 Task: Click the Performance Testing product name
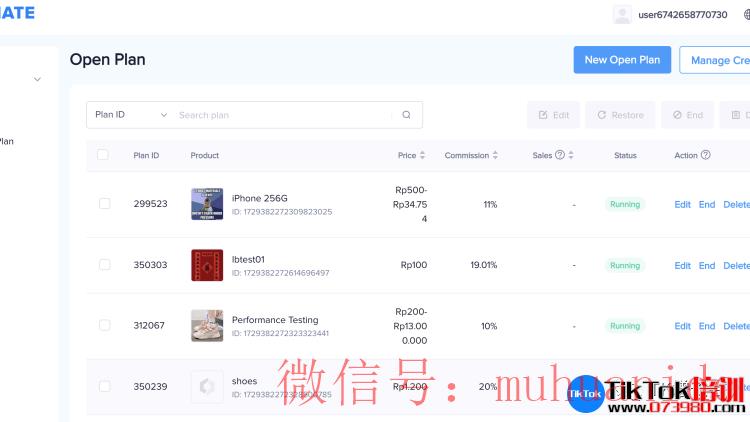tap(275, 320)
